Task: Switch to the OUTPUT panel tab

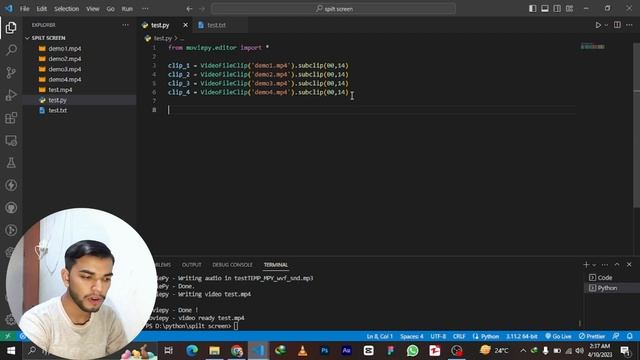Action: (191, 265)
